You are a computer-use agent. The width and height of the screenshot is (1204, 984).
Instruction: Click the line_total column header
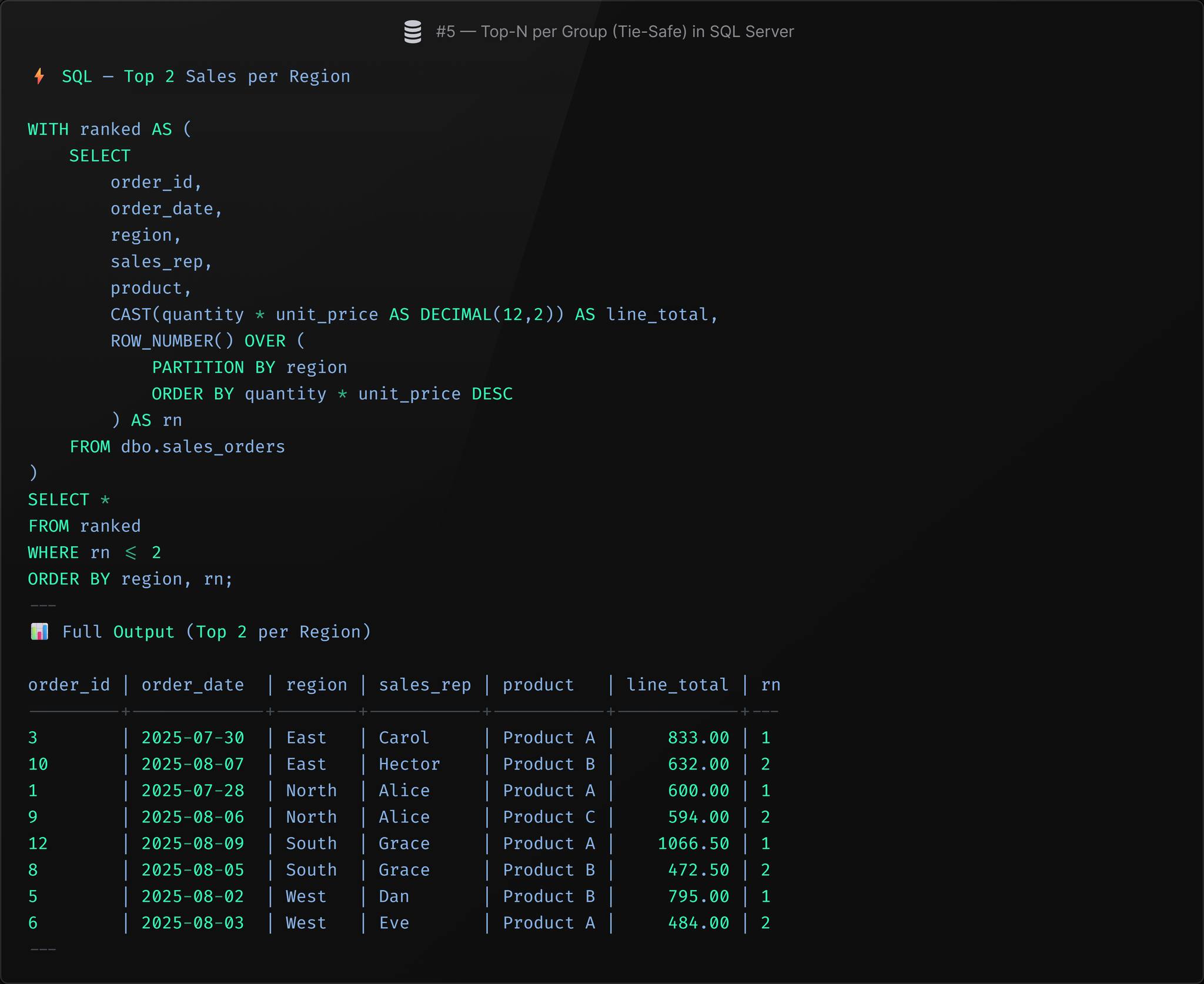click(x=678, y=685)
